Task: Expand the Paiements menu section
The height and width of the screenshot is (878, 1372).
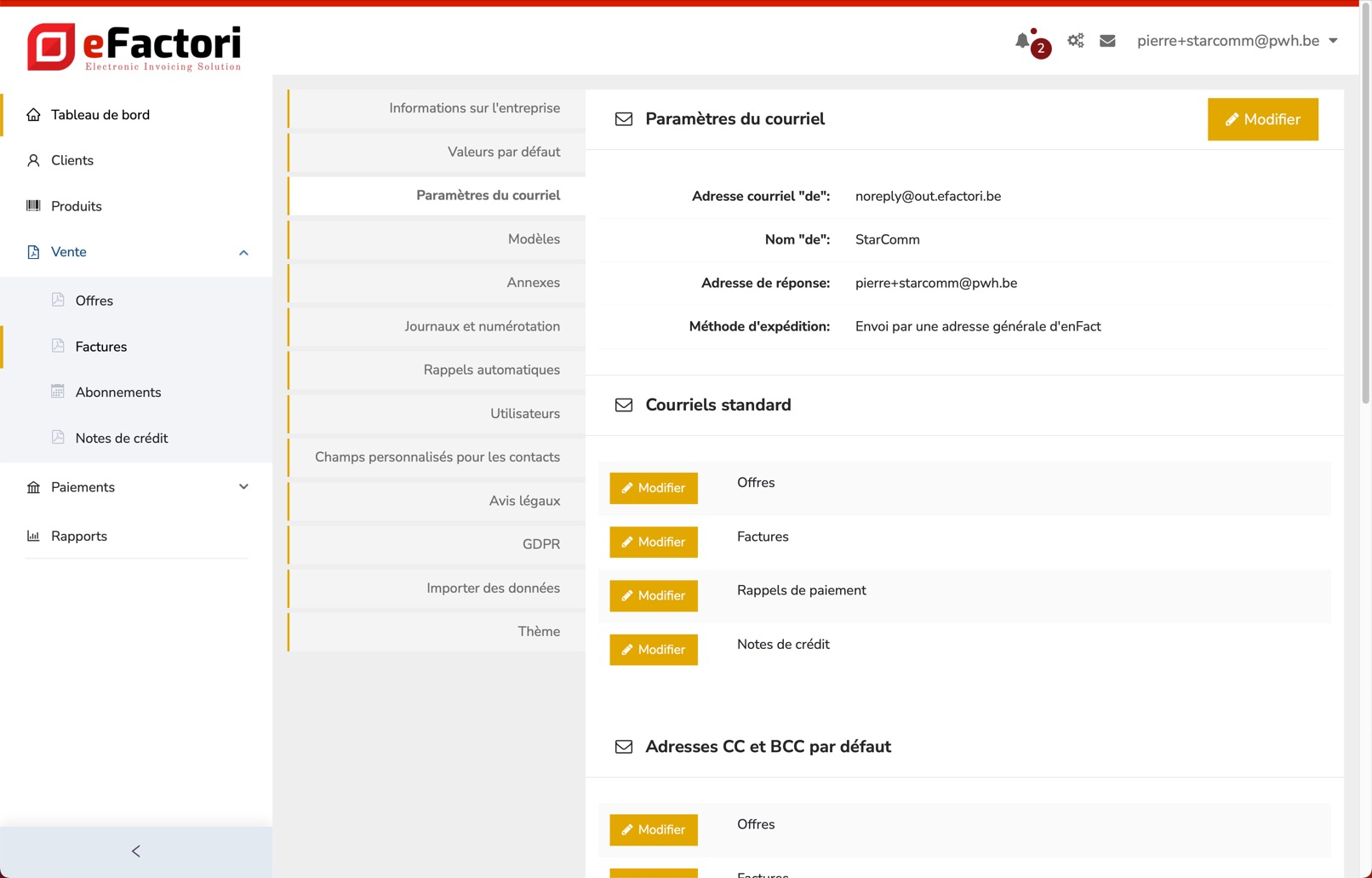Action: 243,487
